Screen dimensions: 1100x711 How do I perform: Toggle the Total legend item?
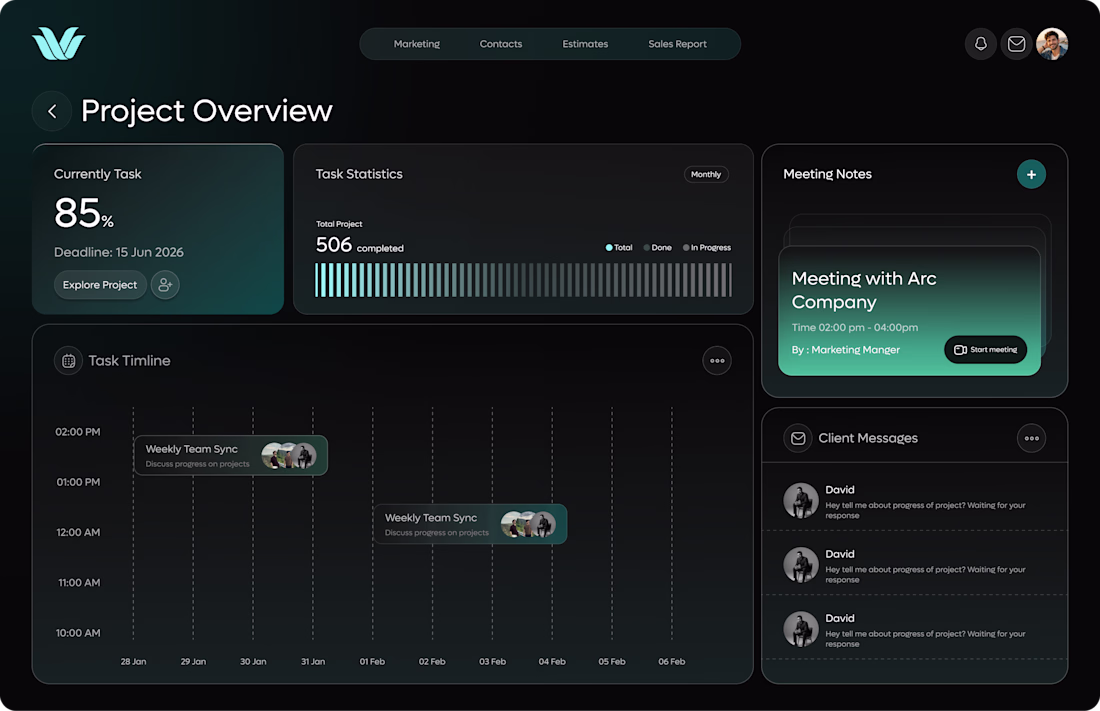619,248
